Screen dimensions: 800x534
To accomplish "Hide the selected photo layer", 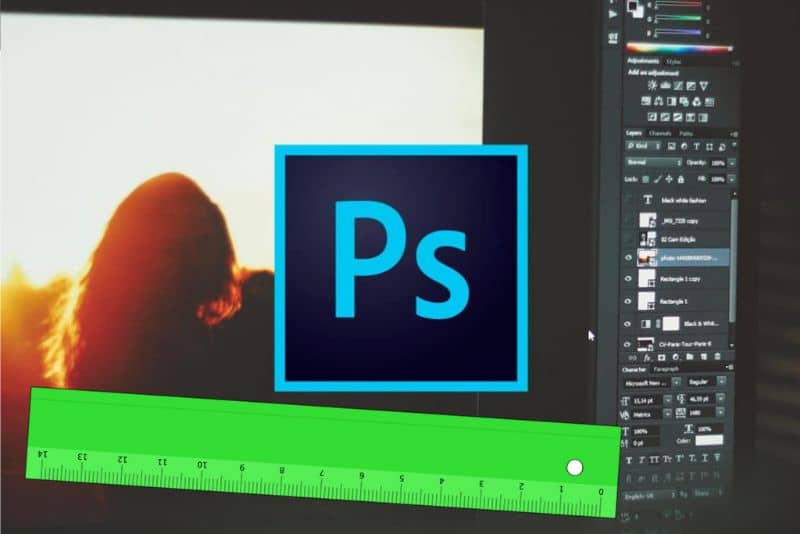I will click(628, 258).
